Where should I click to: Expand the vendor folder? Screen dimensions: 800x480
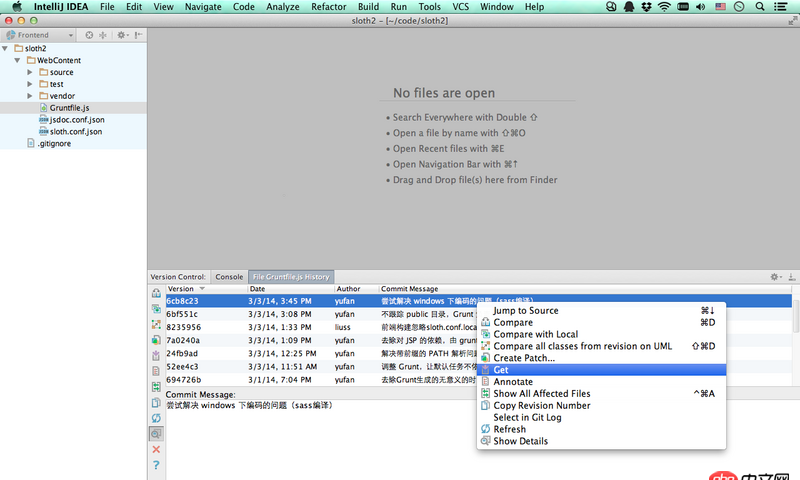(30, 96)
